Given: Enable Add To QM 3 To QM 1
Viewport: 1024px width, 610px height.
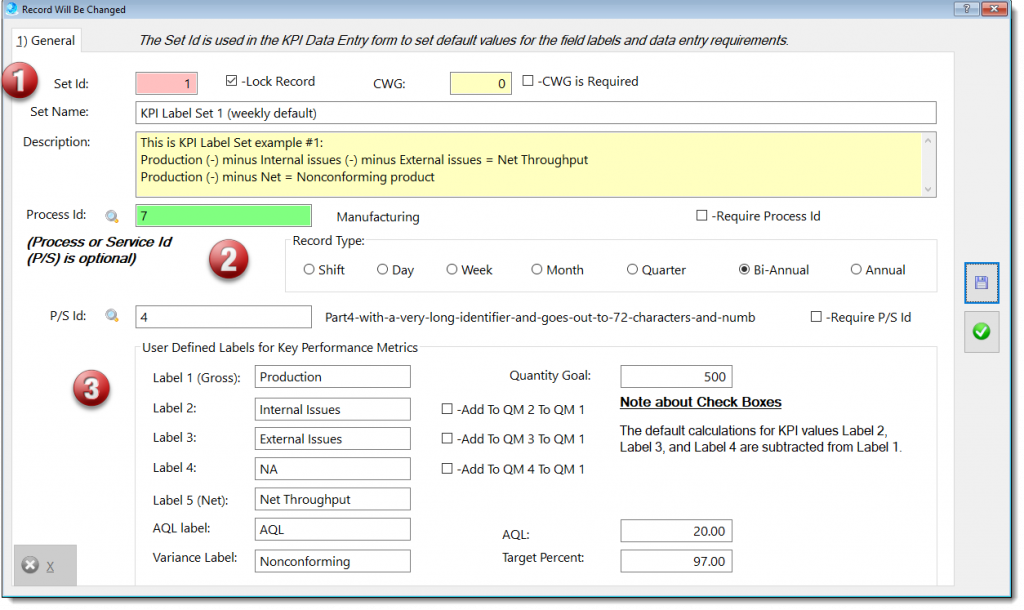Looking at the screenshot, I should pyautogui.click(x=447, y=438).
